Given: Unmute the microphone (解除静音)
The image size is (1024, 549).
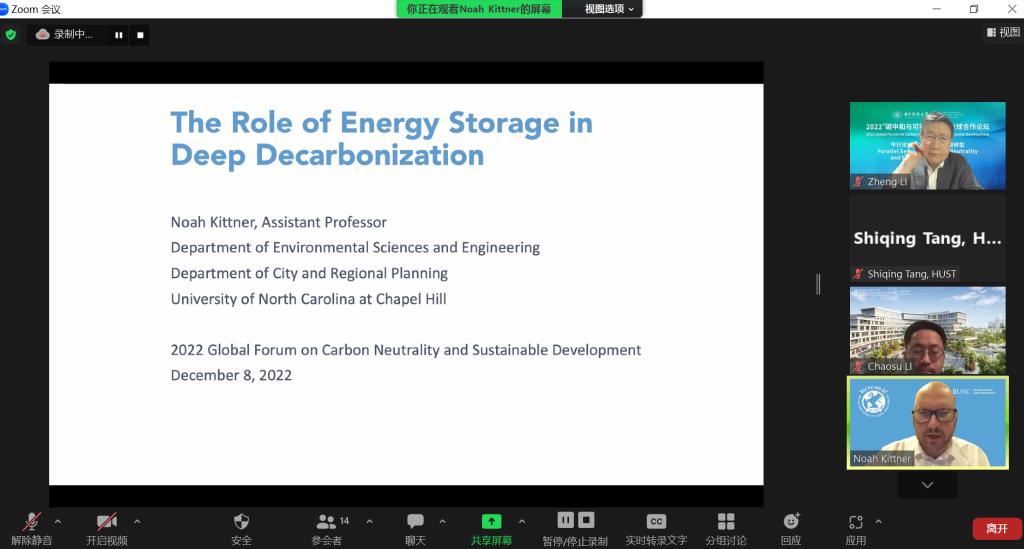Looking at the screenshot, I should (32, 523).
